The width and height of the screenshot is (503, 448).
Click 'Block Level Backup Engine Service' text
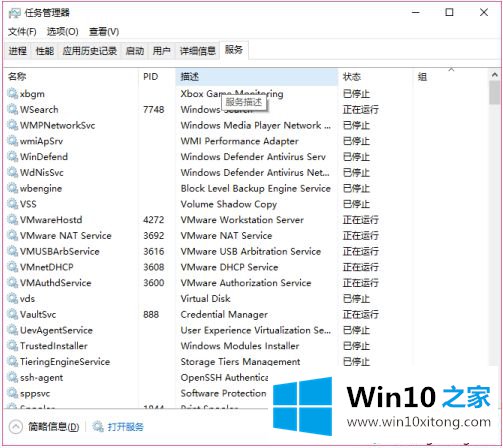256,188
